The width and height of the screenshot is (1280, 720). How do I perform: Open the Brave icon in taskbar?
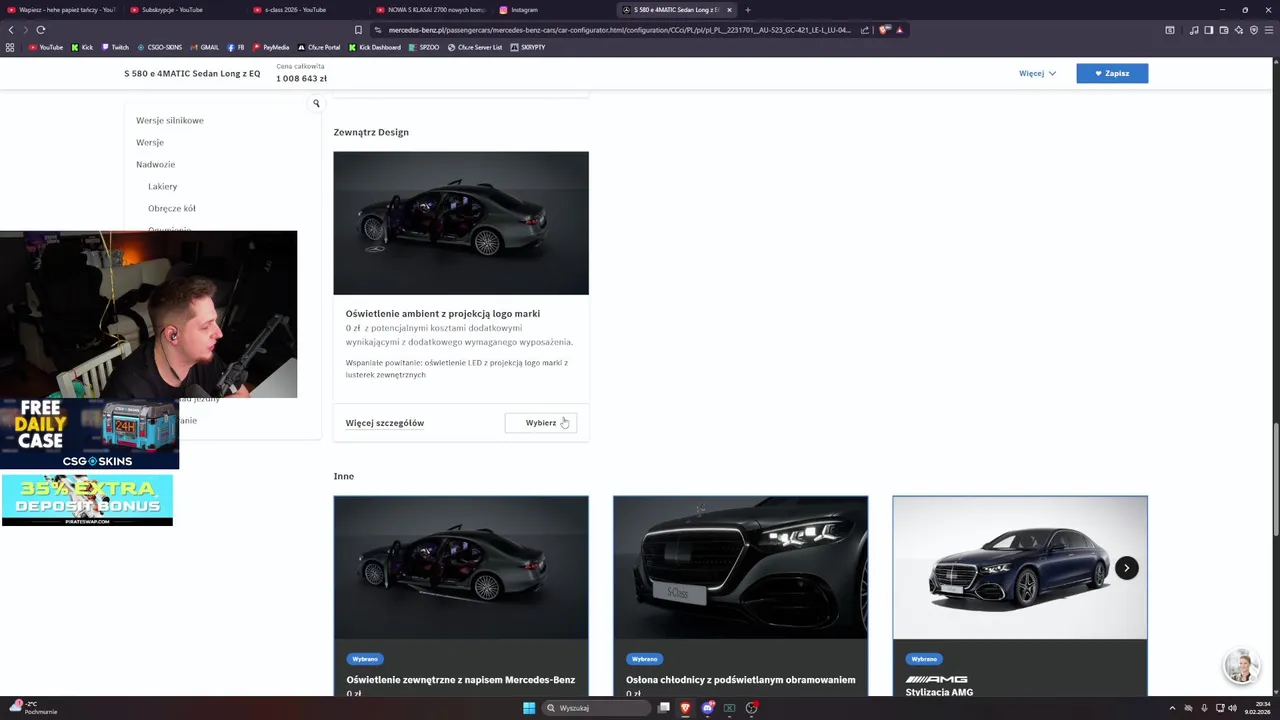click(685, 708)
